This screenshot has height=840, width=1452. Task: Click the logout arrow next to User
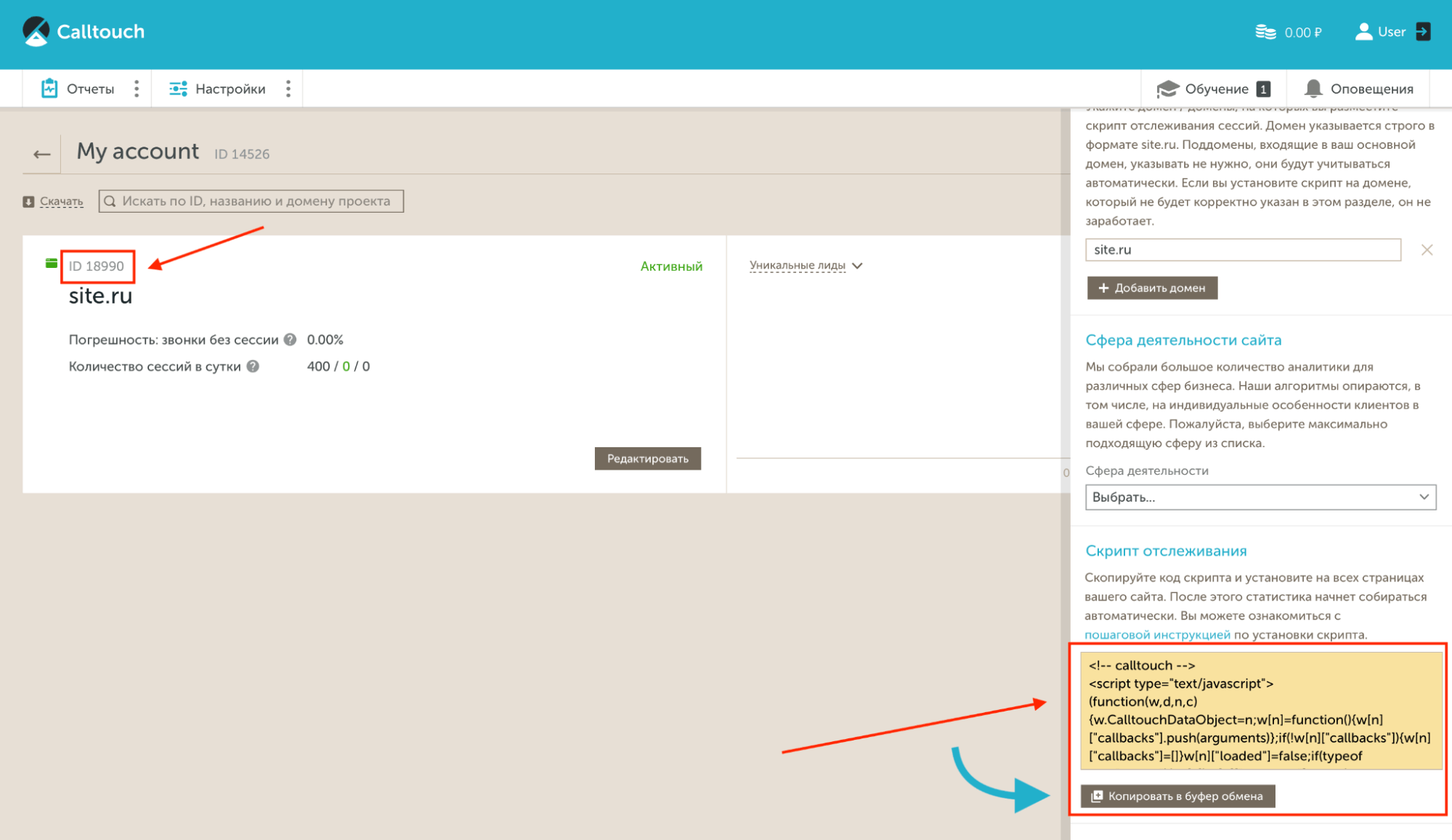(1423, 31)
